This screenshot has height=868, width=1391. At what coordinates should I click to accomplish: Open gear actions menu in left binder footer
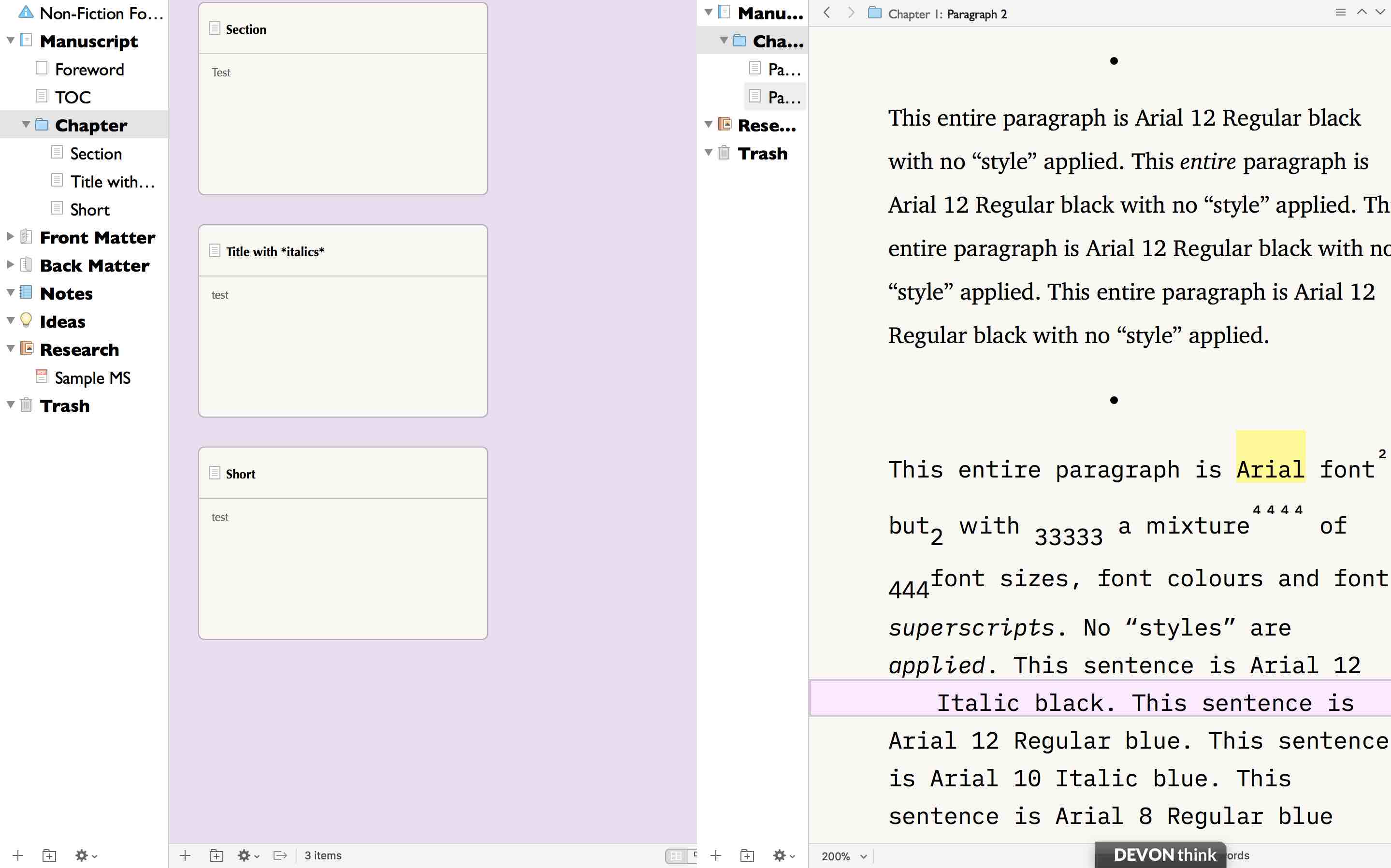[x=86, y=855]
